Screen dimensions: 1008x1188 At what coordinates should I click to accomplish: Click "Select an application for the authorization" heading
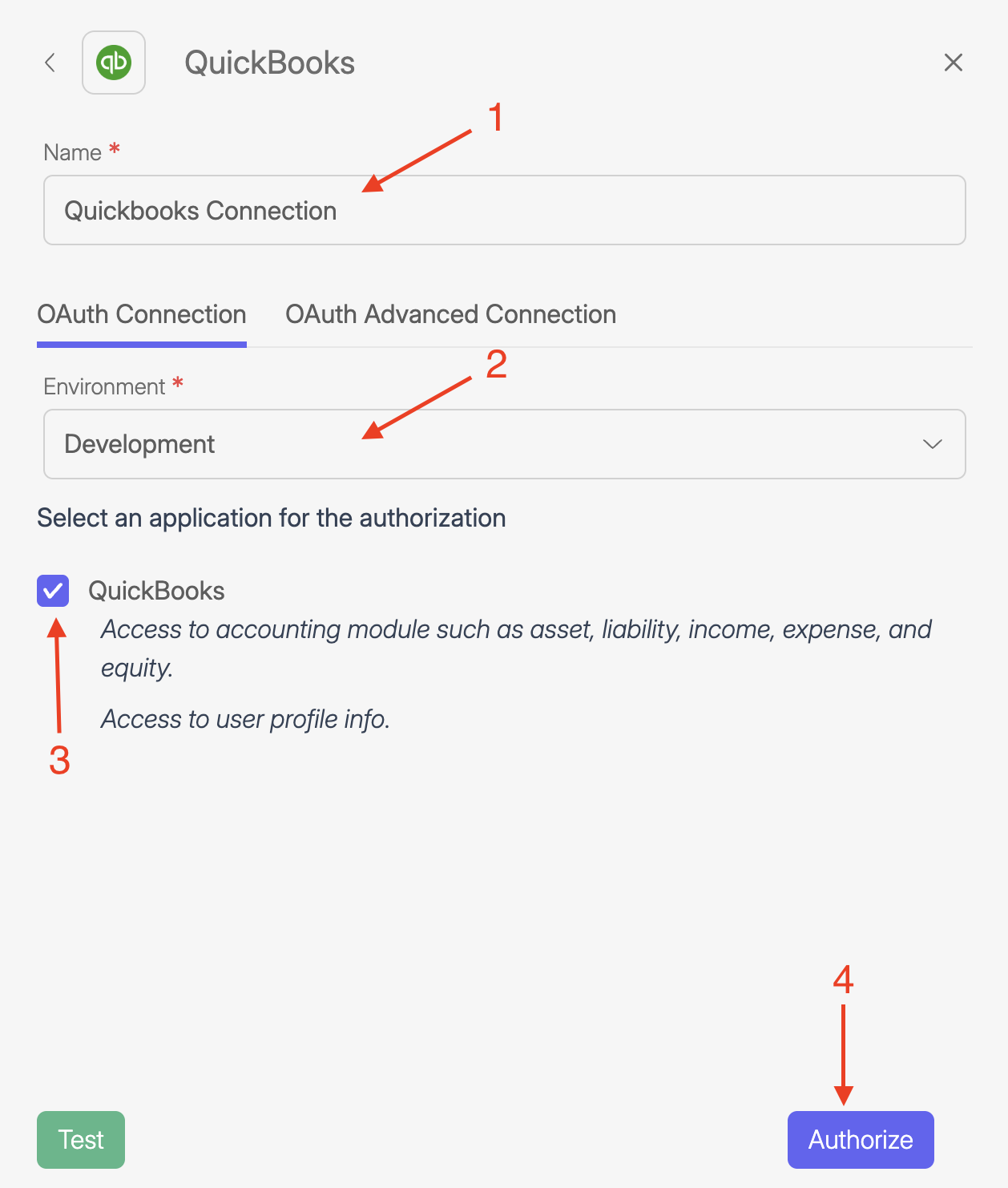click(272, 518)
